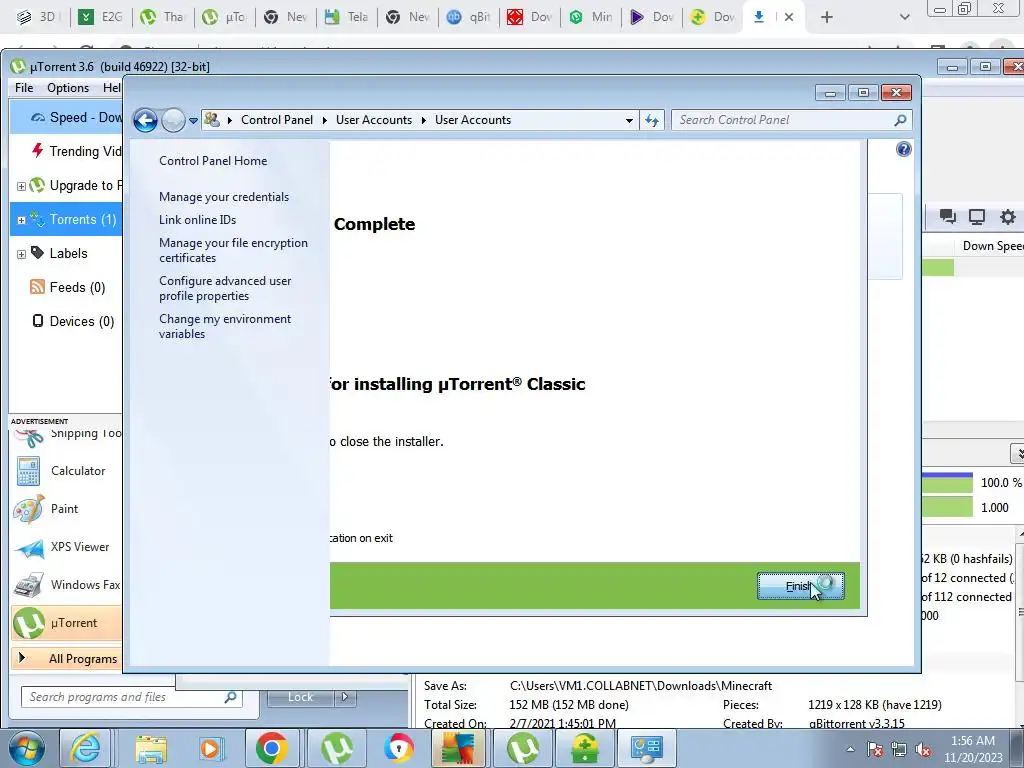This screenshot has width=1024, height=768.
Task: Open Internet Explorer from taskbar
Action: tap(86, 748)
